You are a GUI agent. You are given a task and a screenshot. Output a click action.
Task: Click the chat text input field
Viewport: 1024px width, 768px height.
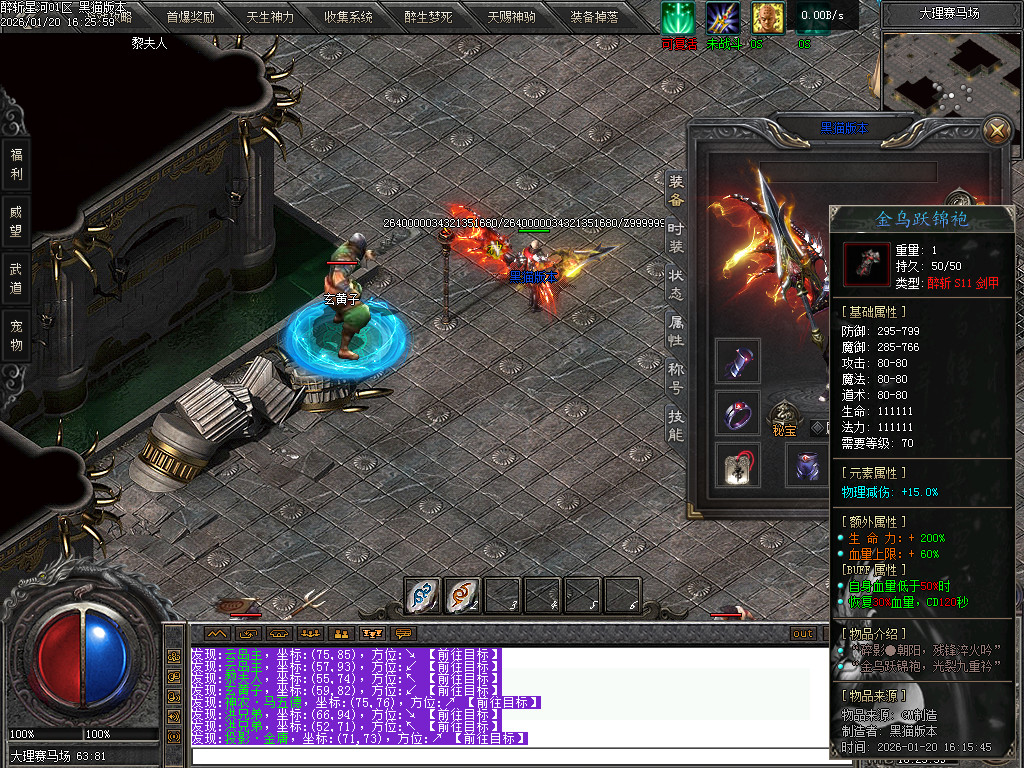point(500,755)
